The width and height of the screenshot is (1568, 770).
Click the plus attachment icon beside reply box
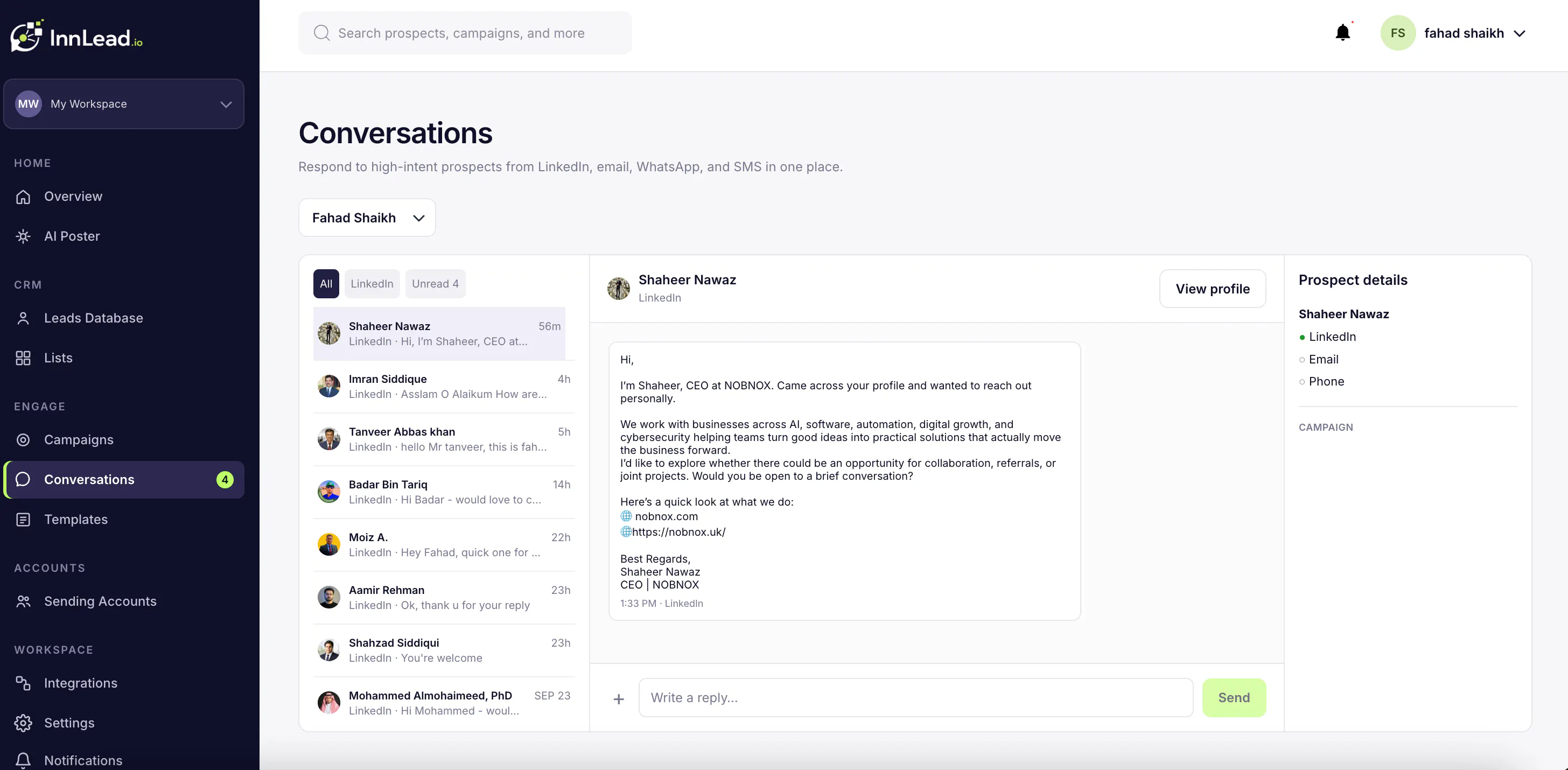619,699
